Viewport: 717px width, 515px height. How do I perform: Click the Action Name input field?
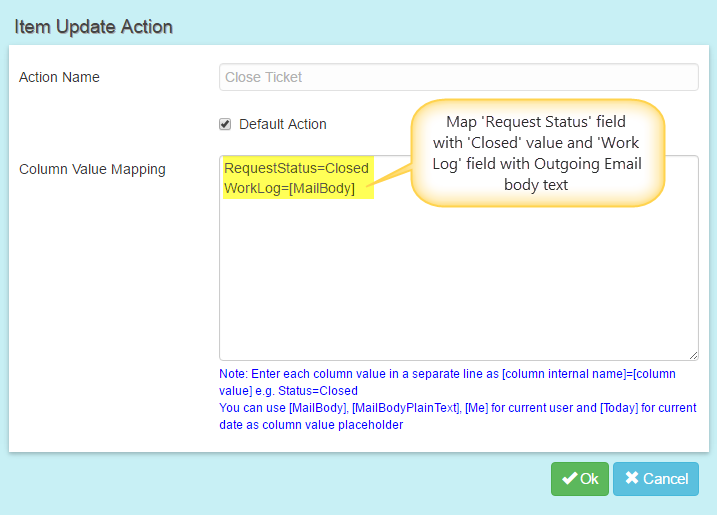pyautogui.click(x=459, y=77)
